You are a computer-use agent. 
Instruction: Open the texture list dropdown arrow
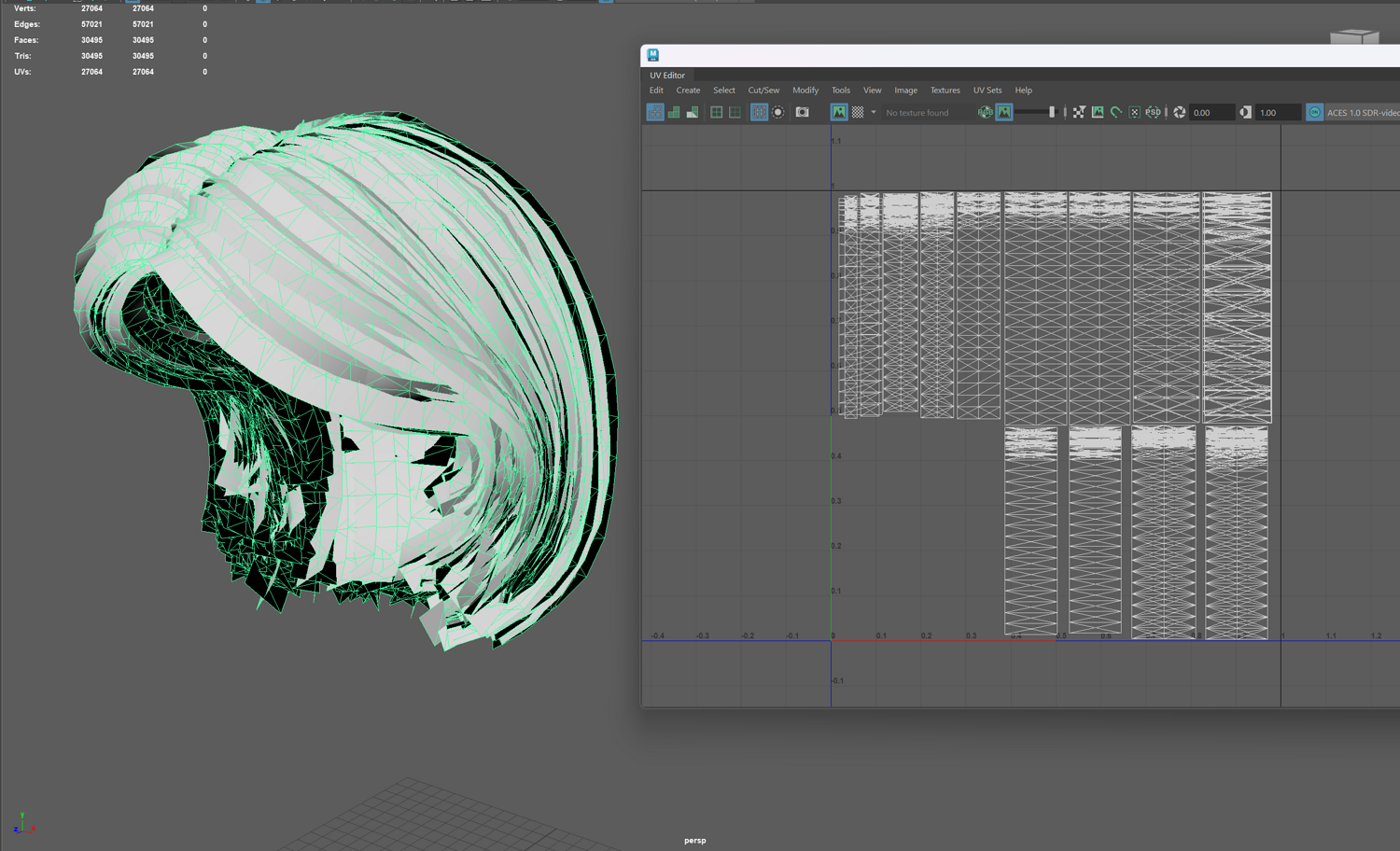click(874, 112)
